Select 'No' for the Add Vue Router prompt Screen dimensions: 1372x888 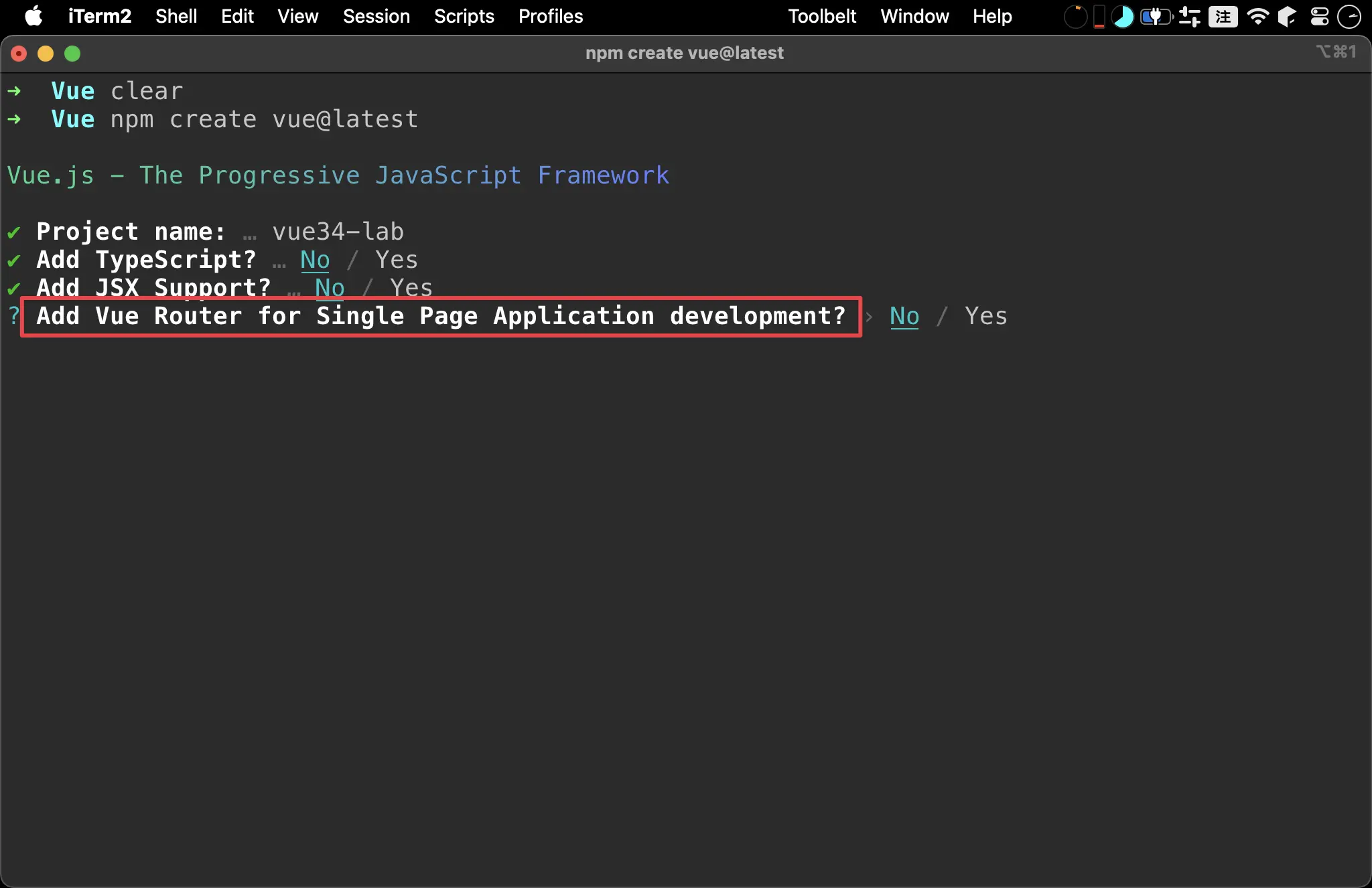[x=904, y=316]
